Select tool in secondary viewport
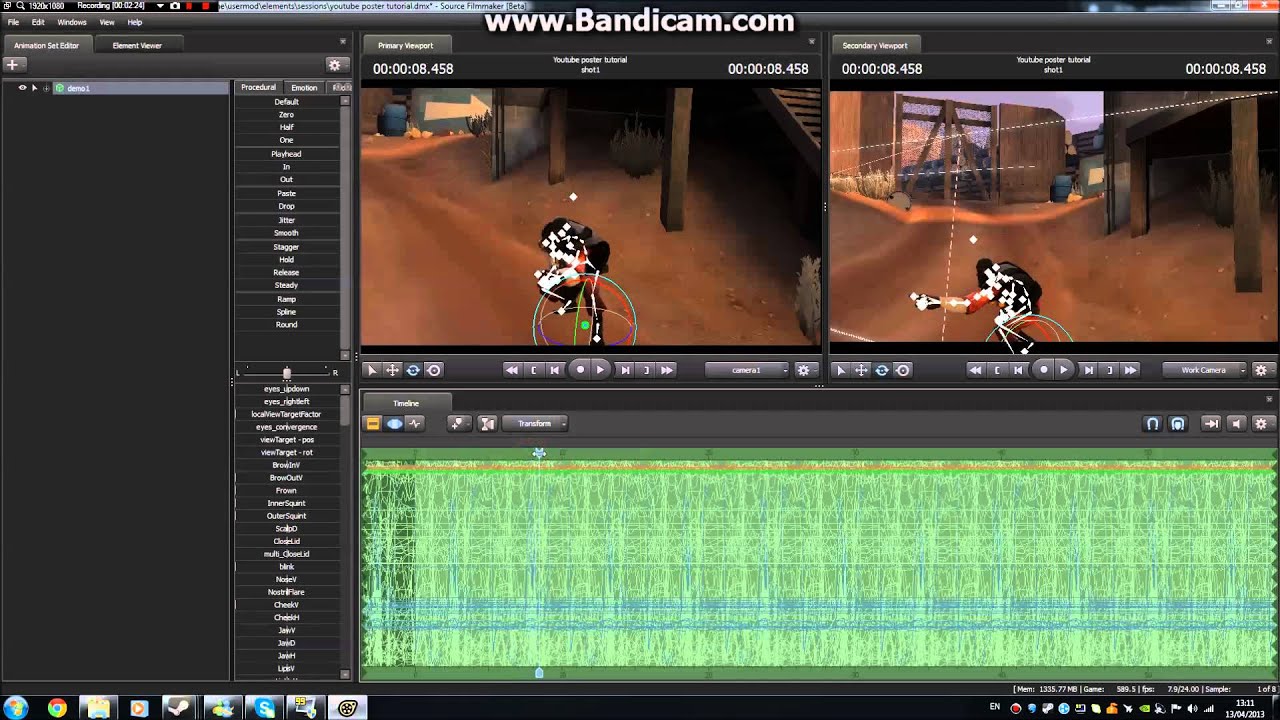Viewport: 1280px width, 720px height. pos(840,370)
